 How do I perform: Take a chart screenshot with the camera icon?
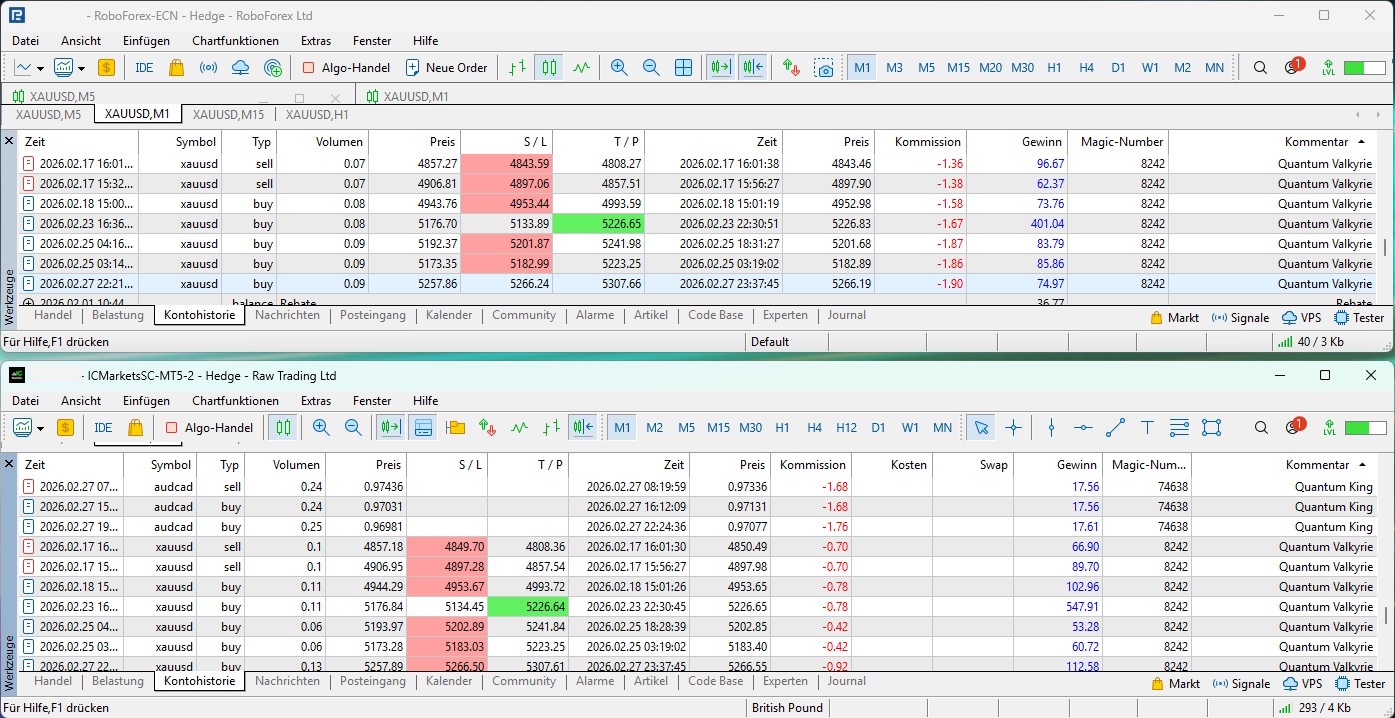pos(824,68)
